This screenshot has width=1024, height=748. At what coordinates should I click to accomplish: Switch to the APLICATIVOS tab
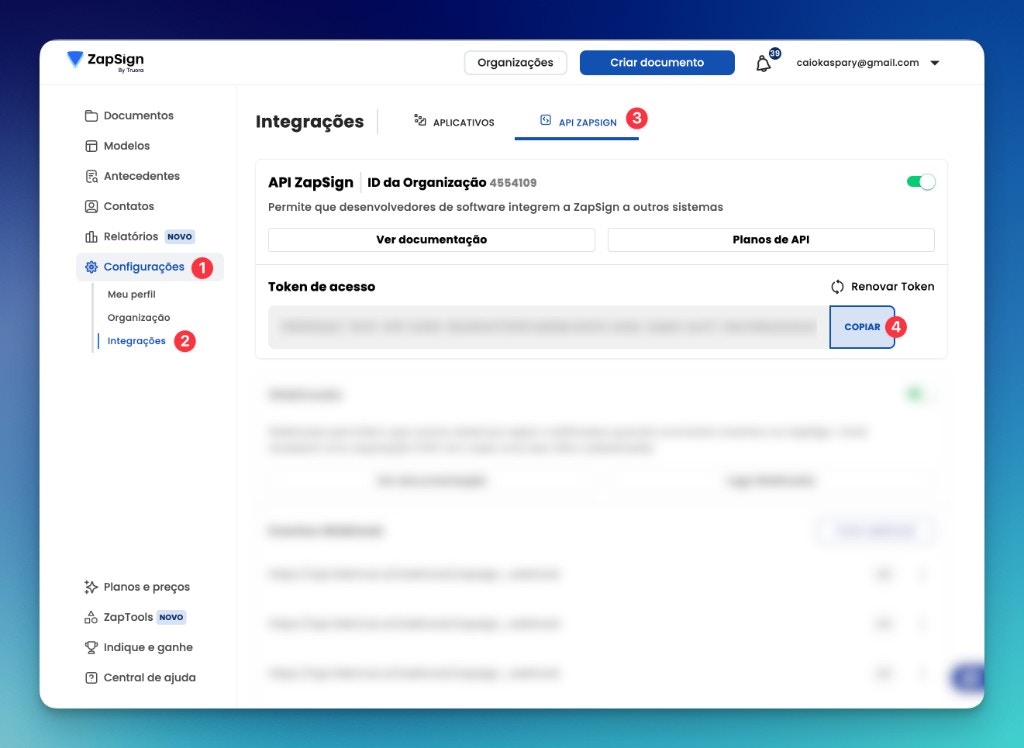(454, 122)
